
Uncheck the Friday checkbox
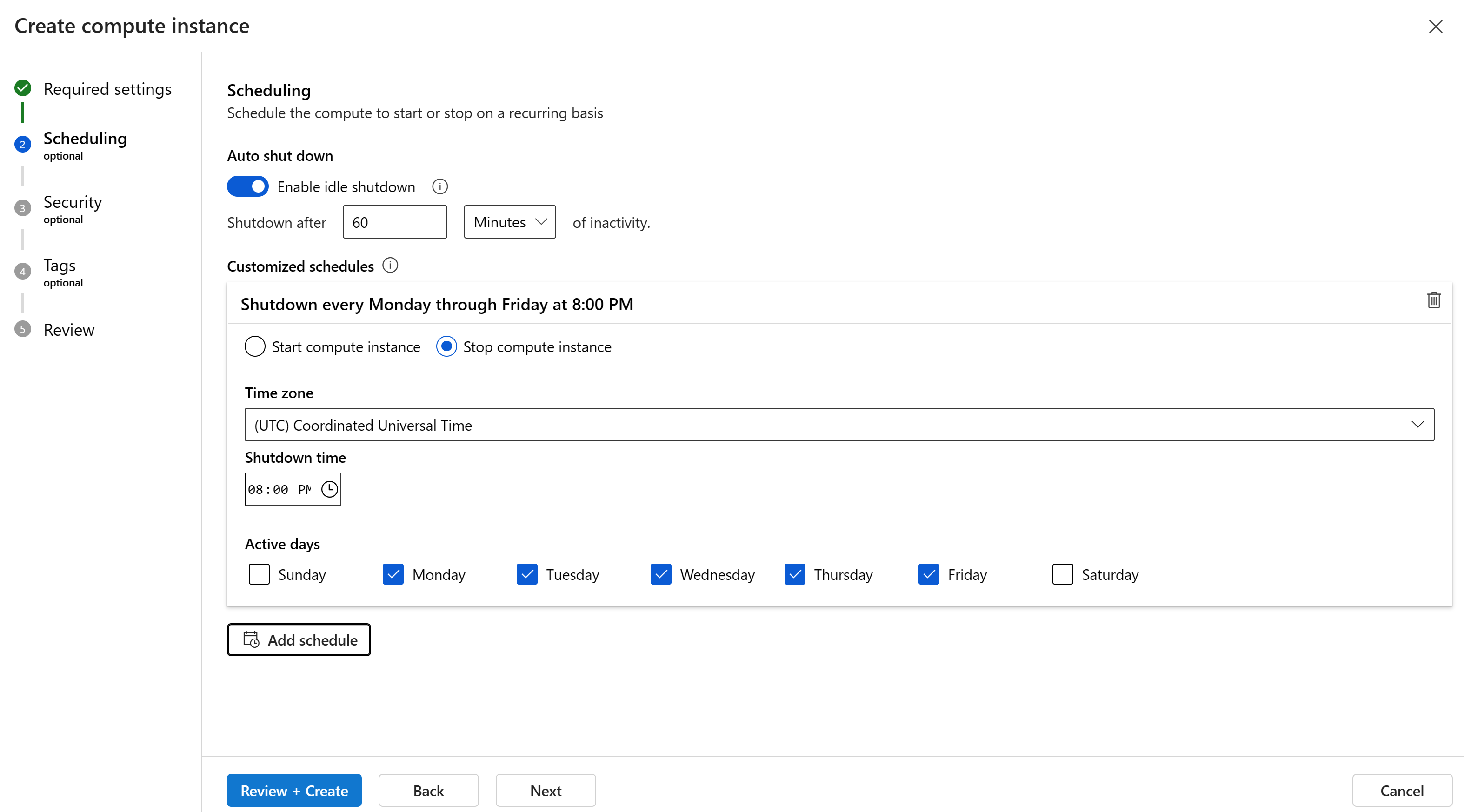pos(929,574)
